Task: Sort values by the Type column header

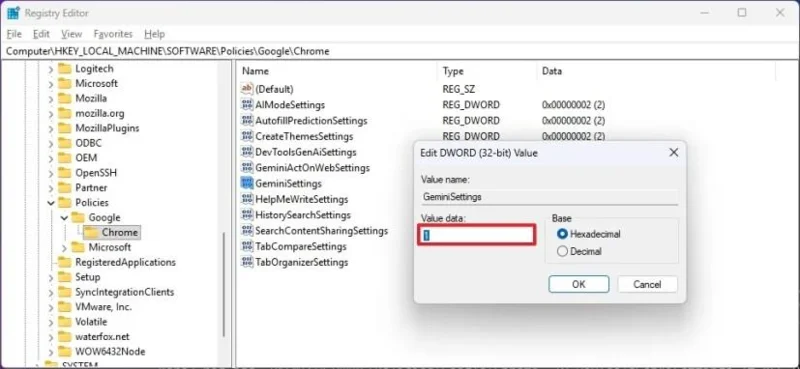Action: point(487,71)
